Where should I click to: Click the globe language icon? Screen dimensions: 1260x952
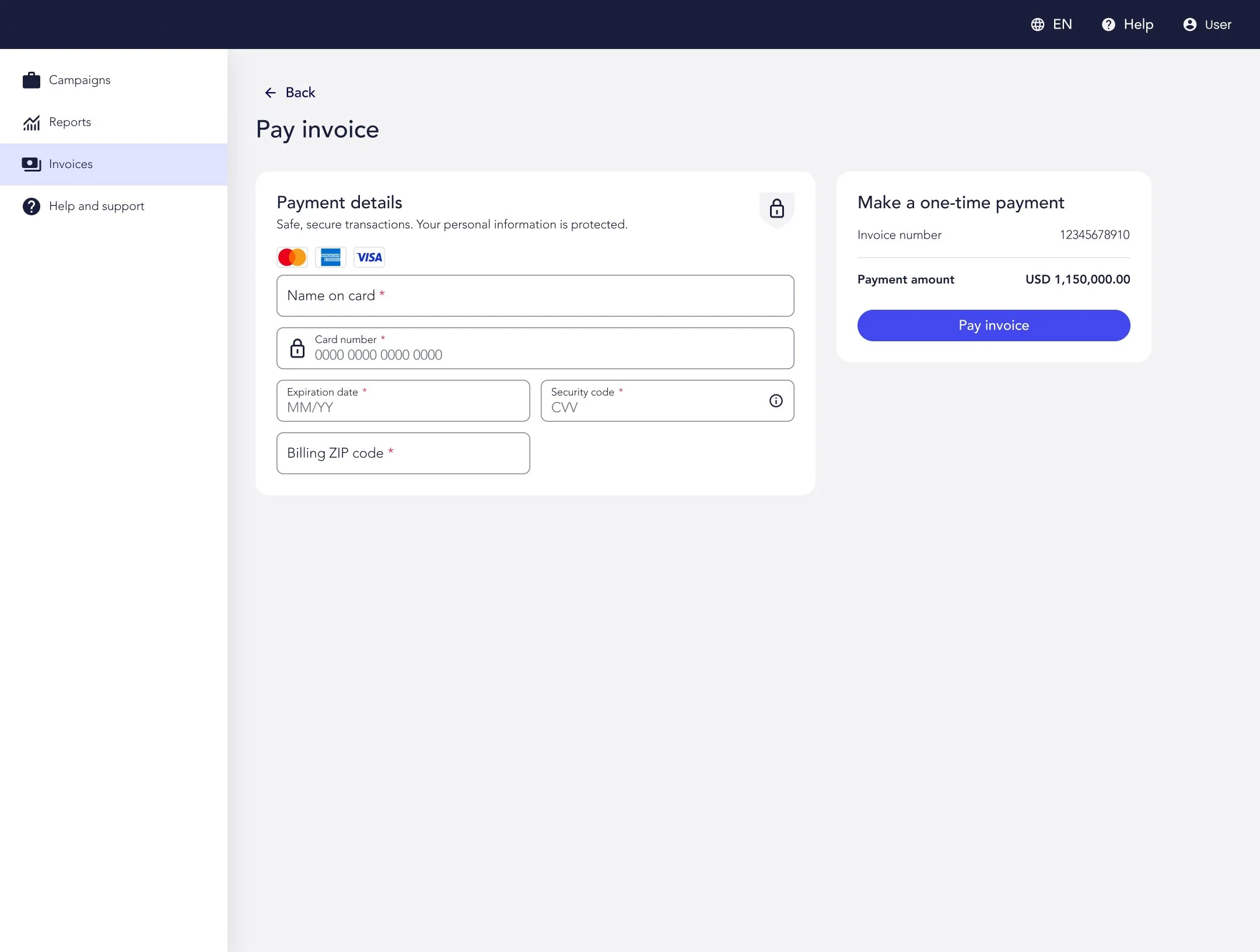coord(1037,24)
